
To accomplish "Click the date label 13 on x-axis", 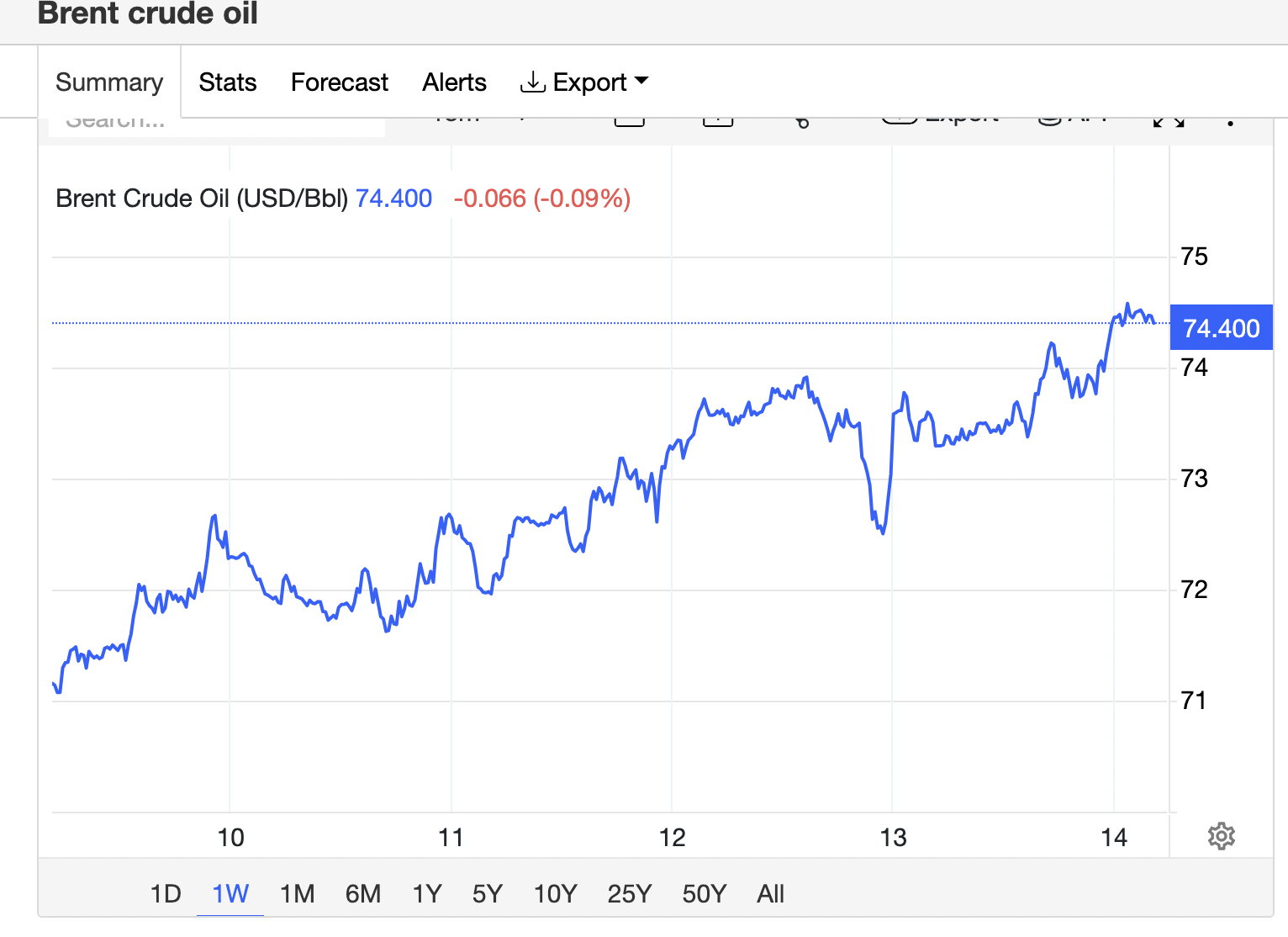I will [x=893, y=838].
